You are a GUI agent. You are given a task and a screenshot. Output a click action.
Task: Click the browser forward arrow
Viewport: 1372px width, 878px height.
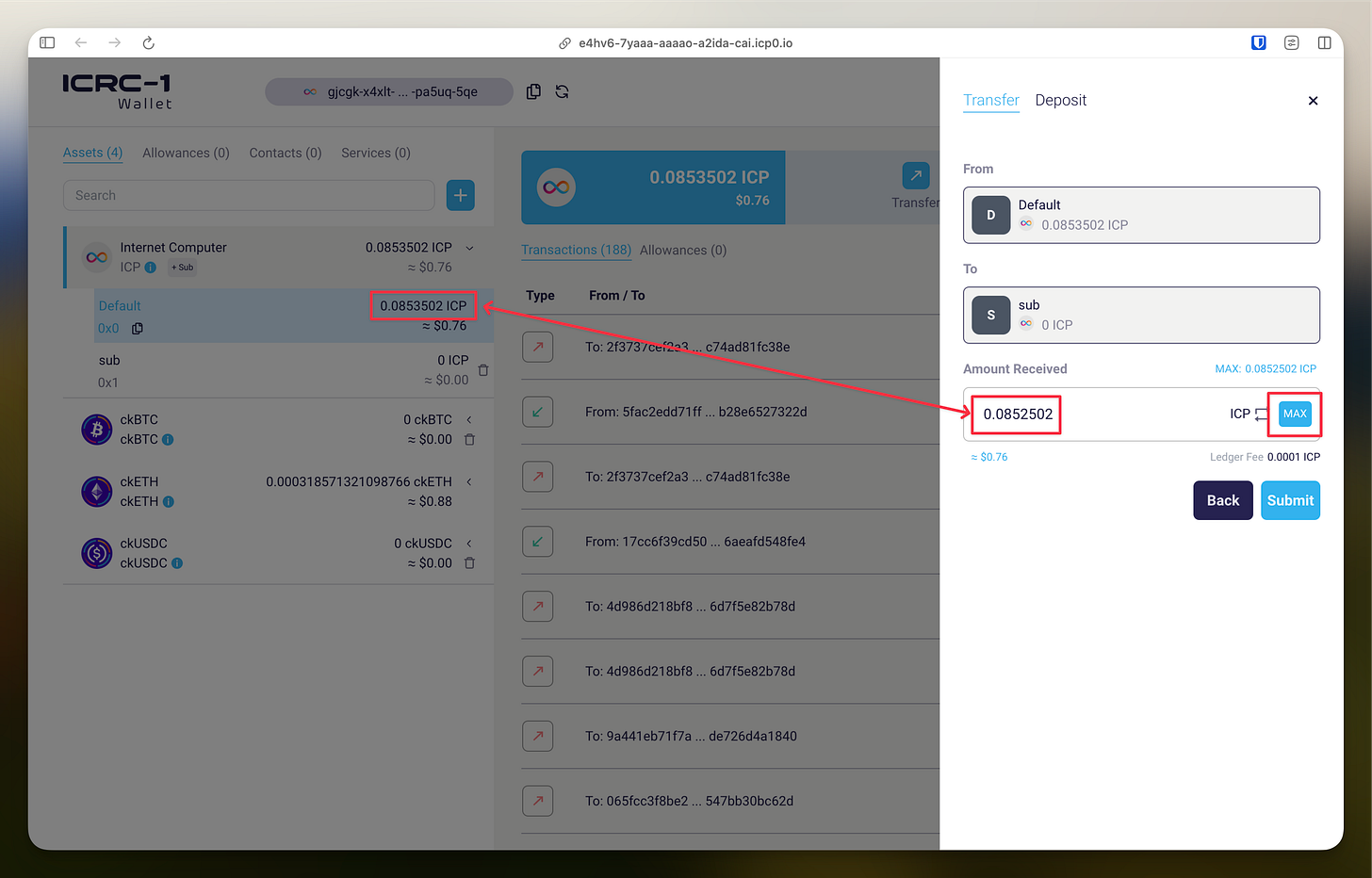[114, 42]
